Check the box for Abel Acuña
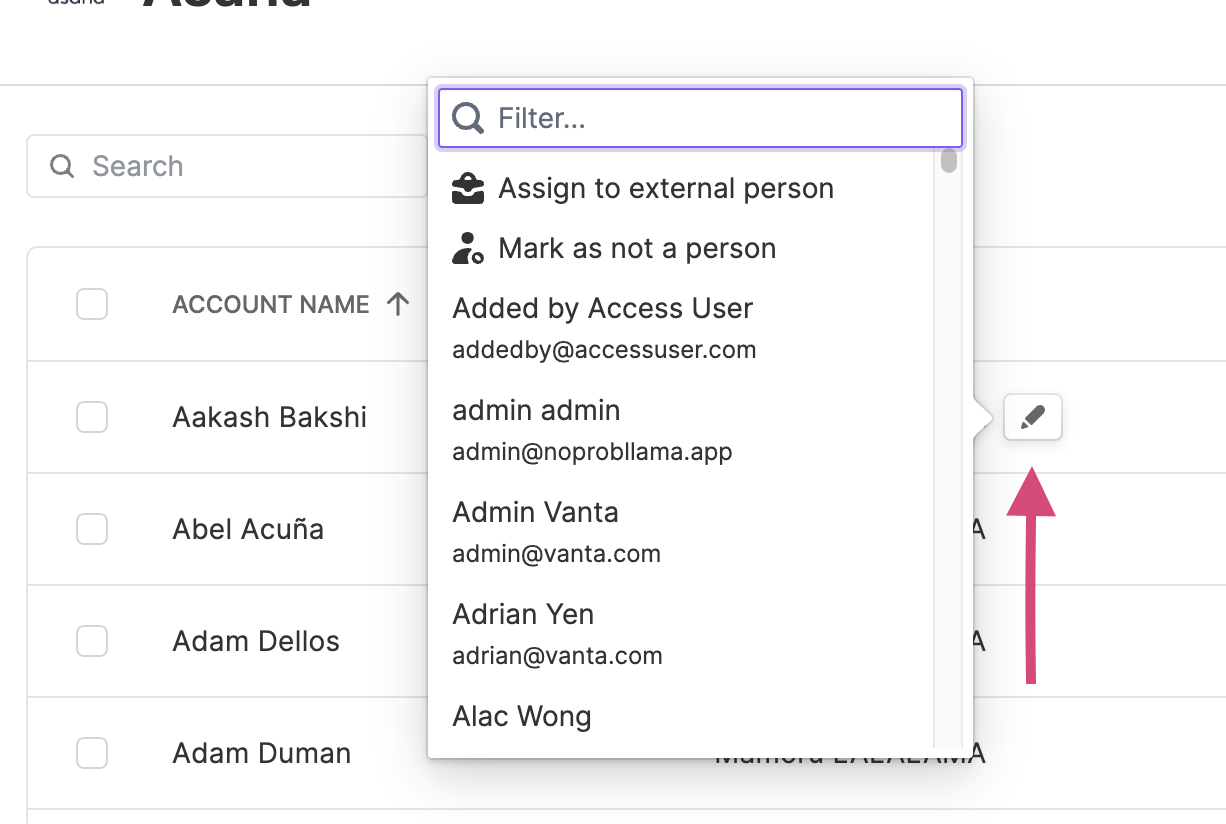The width and height of the screenshot is (1226, 824). coord(92,529)
